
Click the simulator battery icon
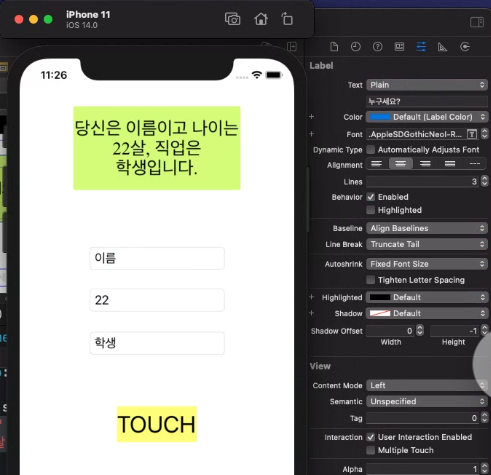(x=274, y=75)
